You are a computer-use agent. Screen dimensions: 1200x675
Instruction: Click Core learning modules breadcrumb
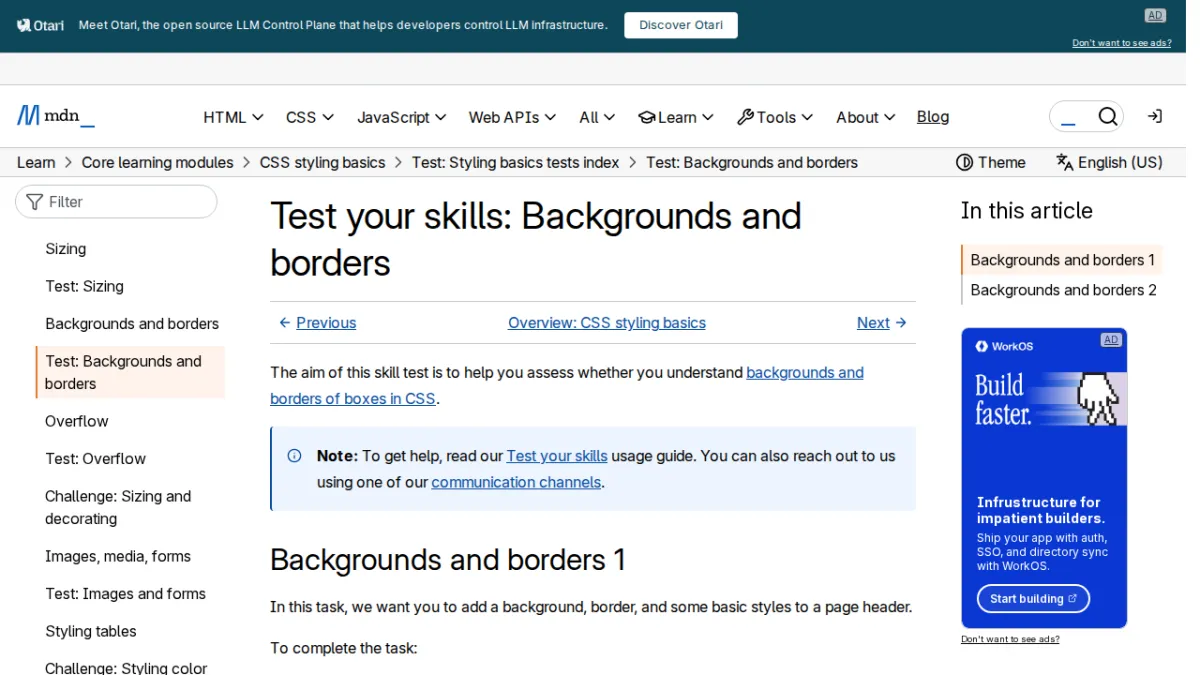(x=157, y=162)
